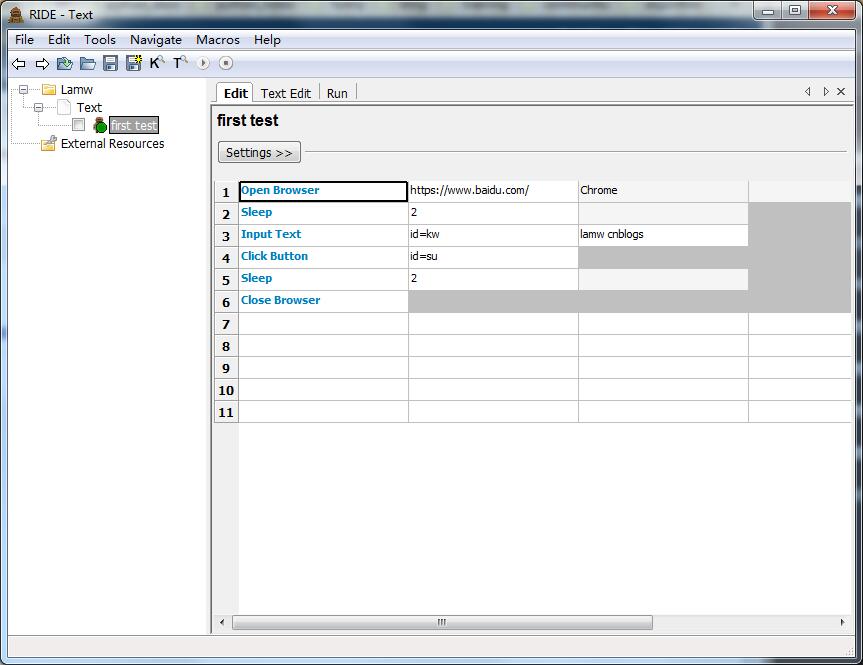Select the Click Button keyword cell
This screenshot has height=665, width=863.
pos(323,257)
